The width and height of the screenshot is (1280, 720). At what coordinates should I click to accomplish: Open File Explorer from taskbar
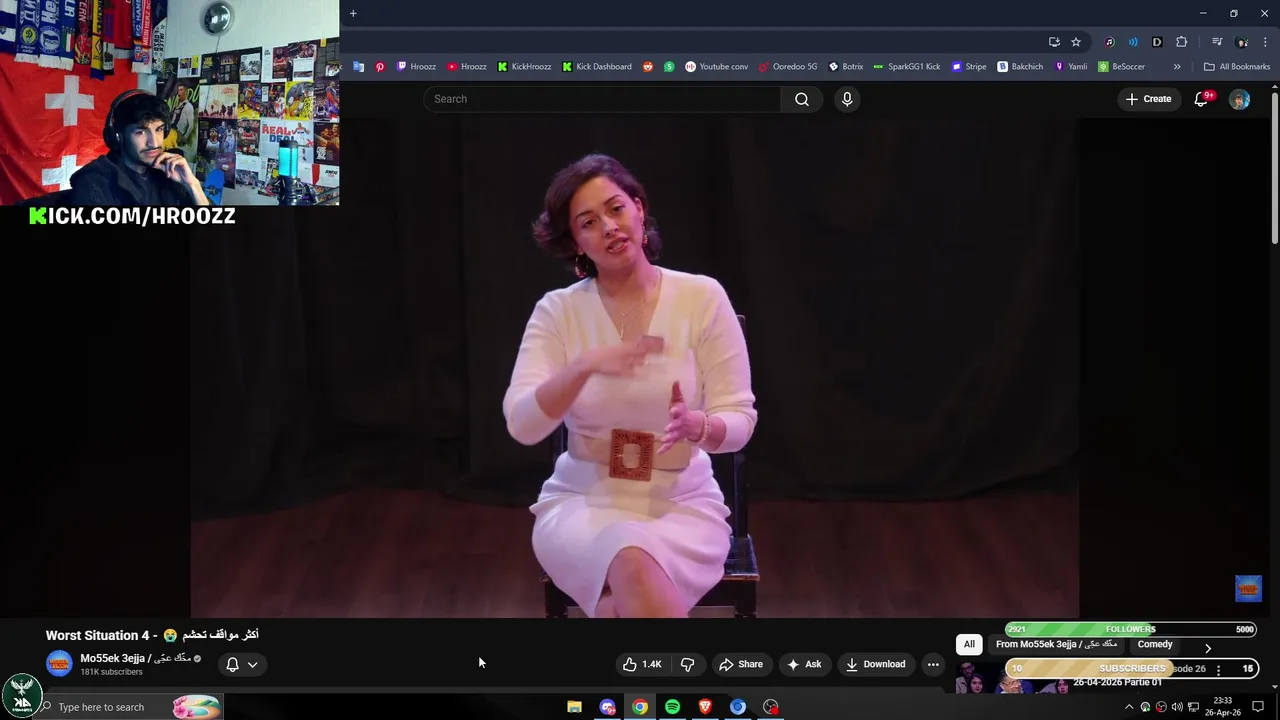point(574,707)
